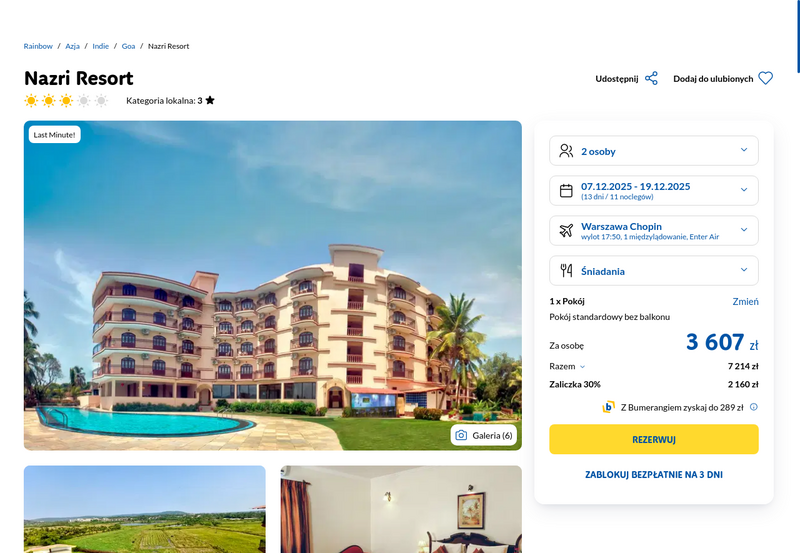
Task: Click the camera icon in Galeria button
Action: coord(461,435)
